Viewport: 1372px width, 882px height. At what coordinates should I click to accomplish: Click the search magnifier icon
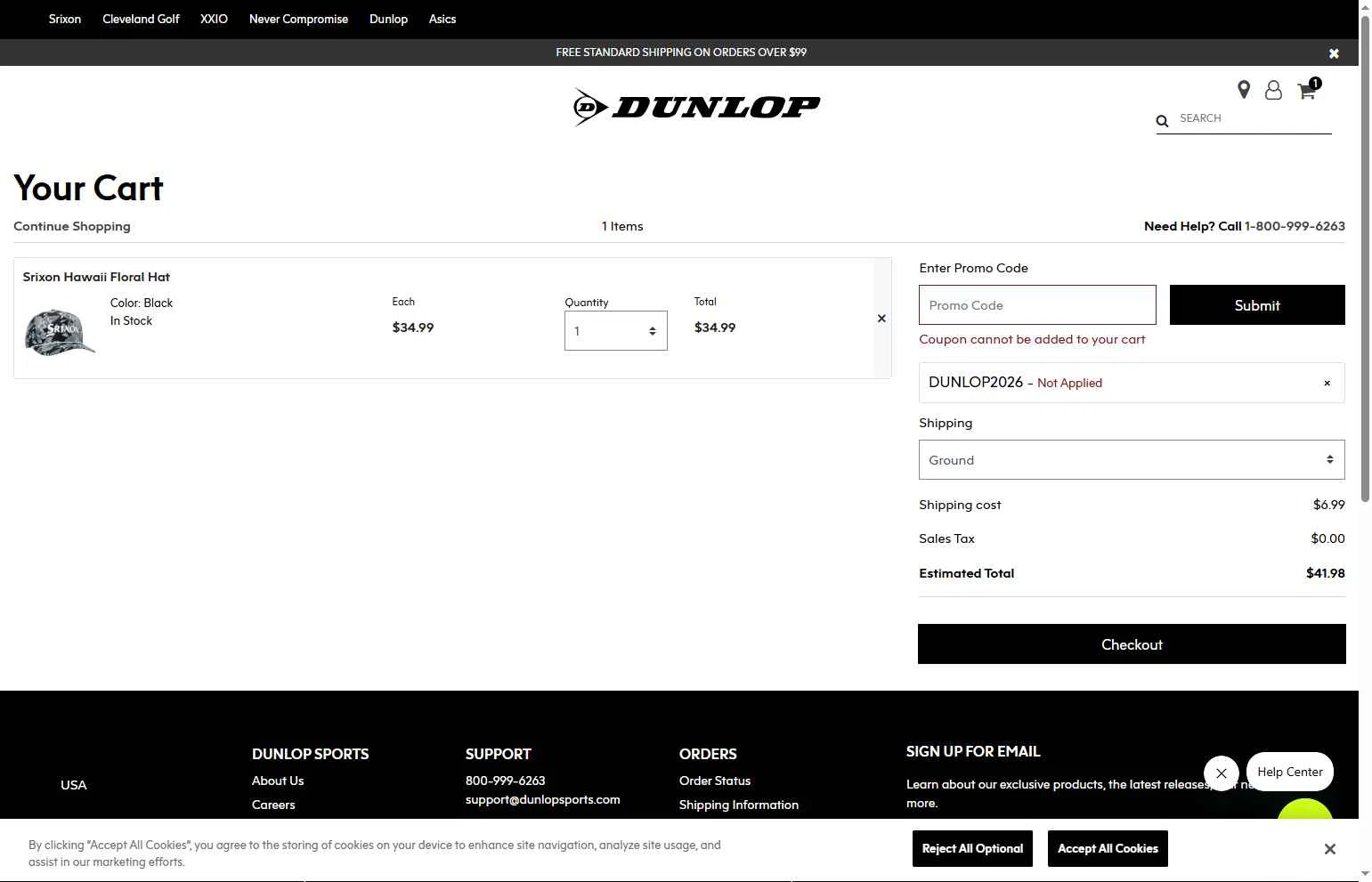click(x=1162, y=121)
